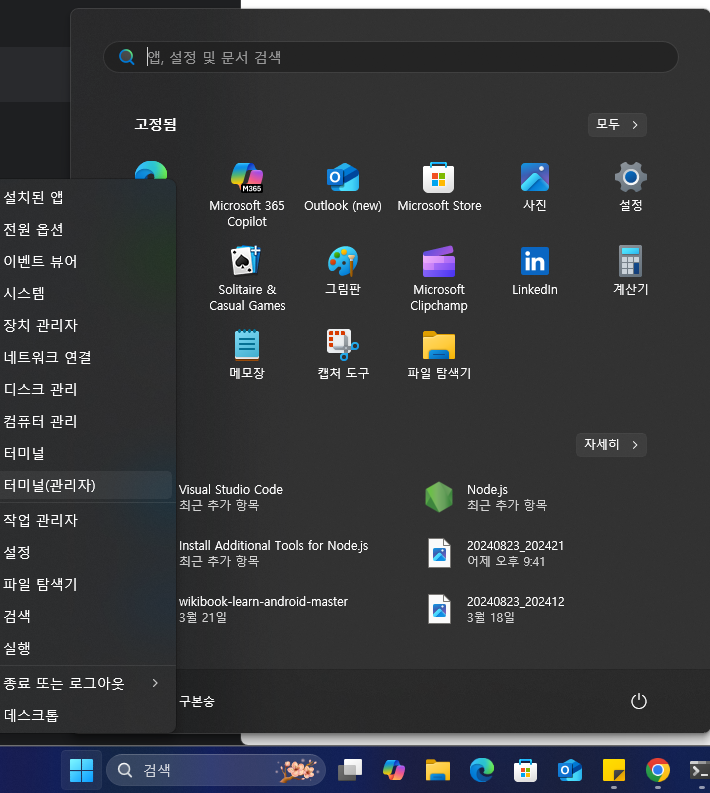The width and height of the screenshot is (710, 793).
Task: Show all apps with 모두 button
Action: 617,124
